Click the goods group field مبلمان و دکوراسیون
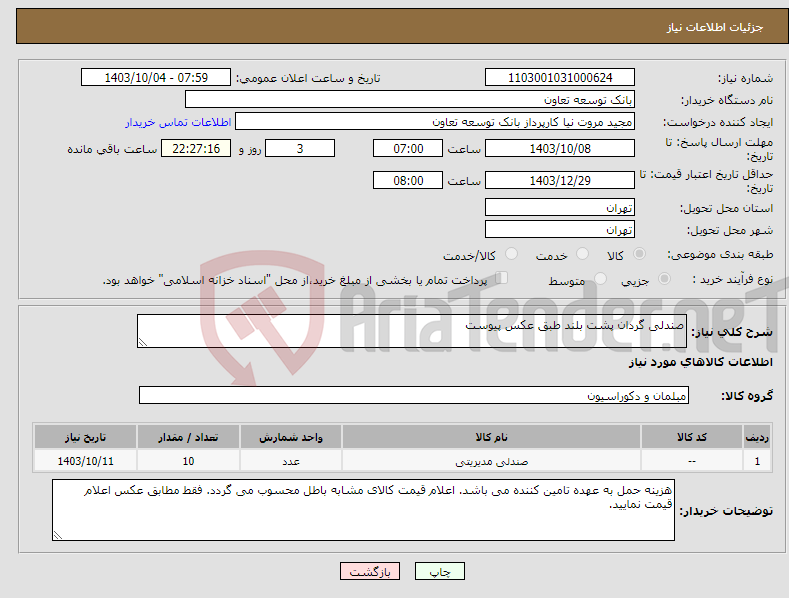Screen dimensions: 789x598 point(414,396)
